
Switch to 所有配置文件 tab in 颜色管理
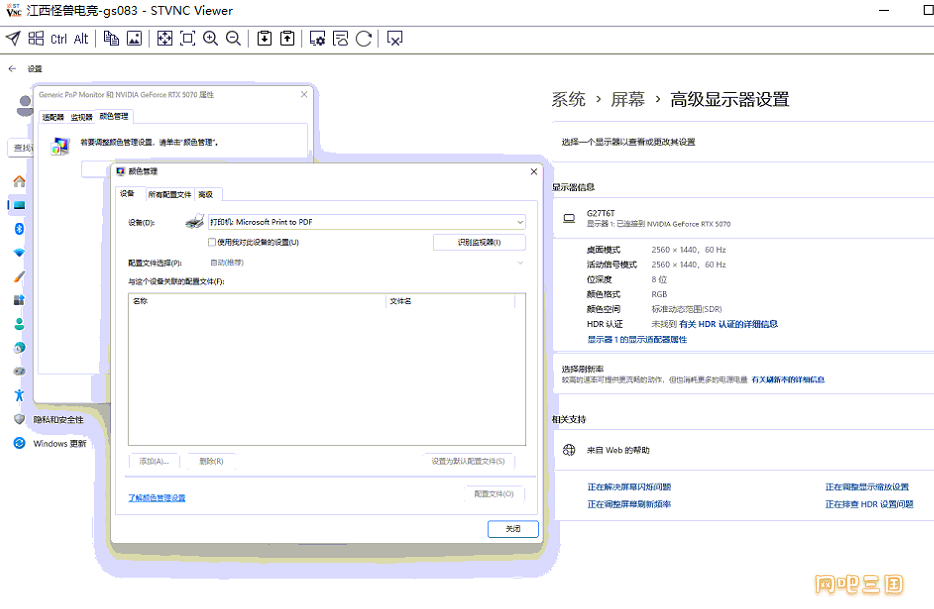coord(170,194)
